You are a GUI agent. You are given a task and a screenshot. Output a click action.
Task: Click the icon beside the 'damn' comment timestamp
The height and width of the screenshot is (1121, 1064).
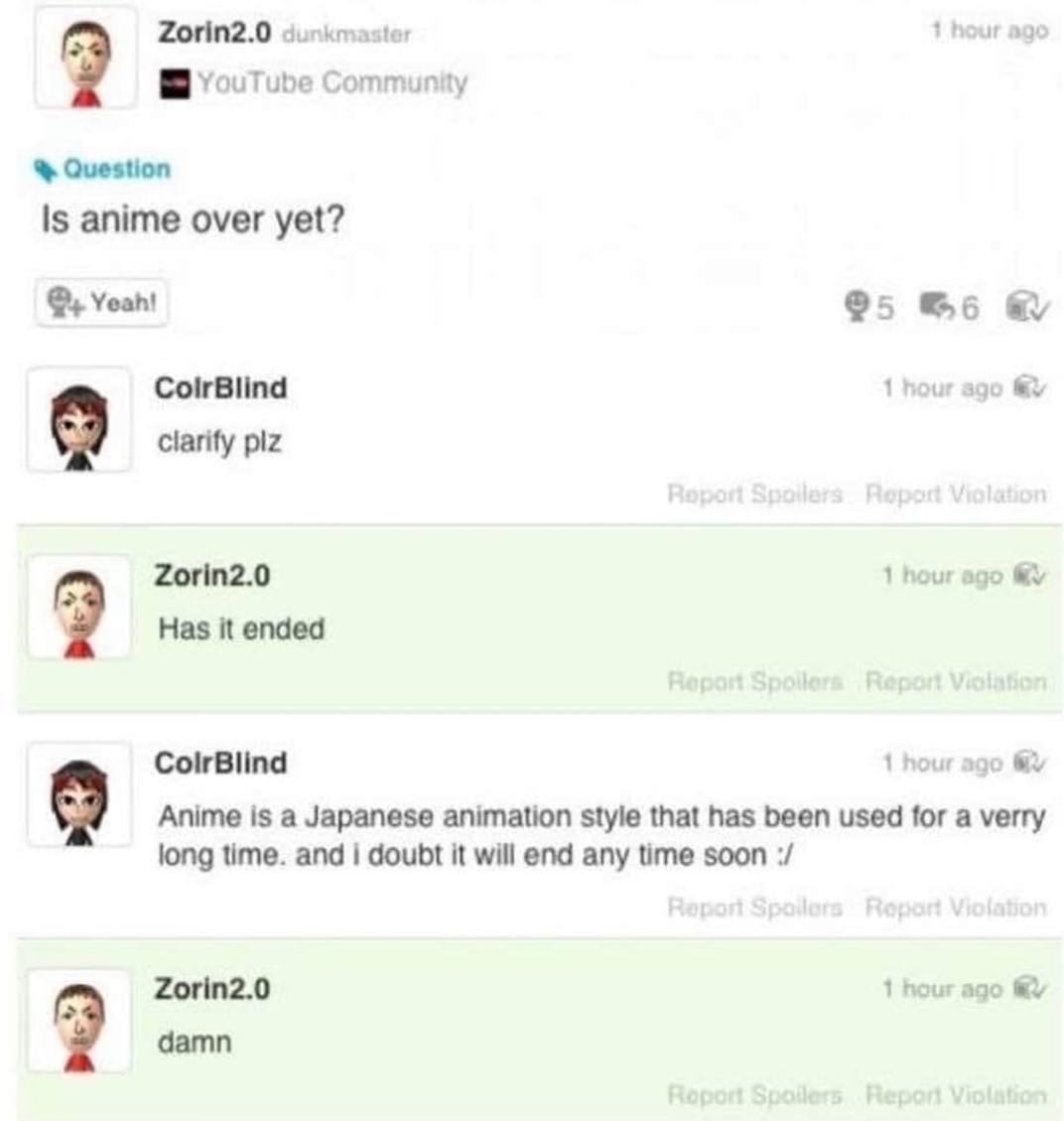click(x=1029, y=988)
